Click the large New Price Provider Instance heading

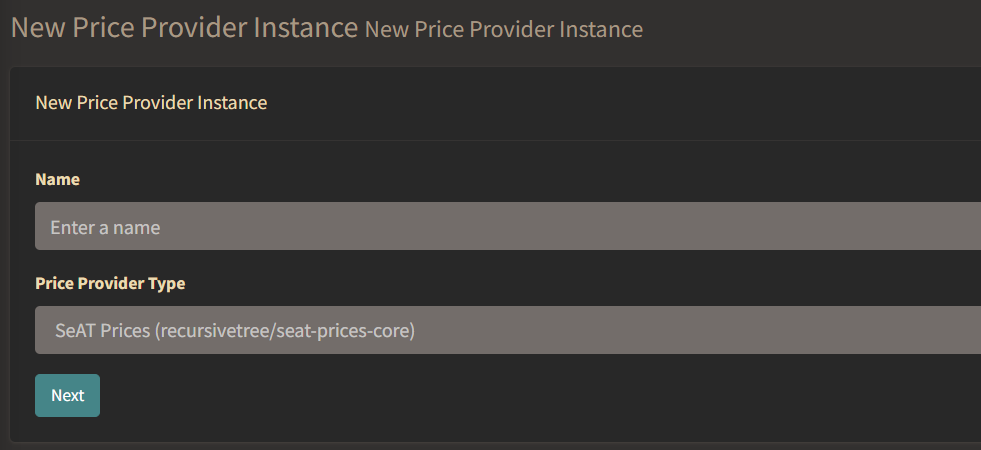(184, 27)
